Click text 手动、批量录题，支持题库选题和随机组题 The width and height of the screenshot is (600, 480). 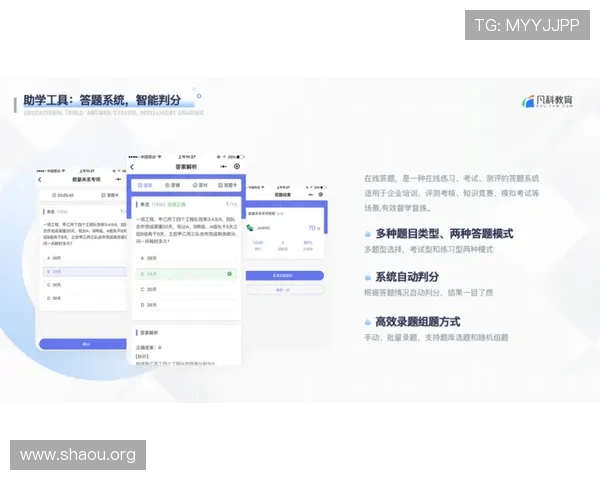click(x=436, y=338)
